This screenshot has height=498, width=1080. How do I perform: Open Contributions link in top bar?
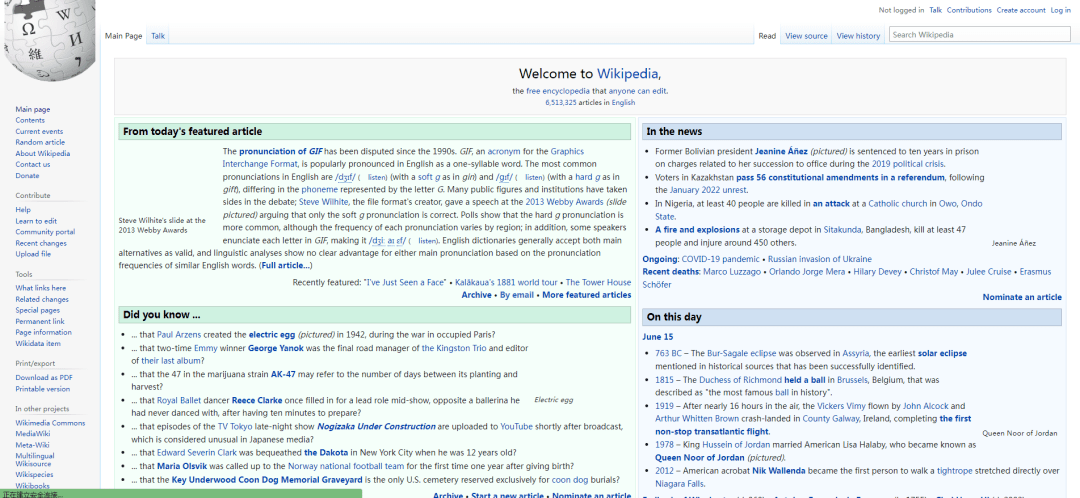[969, 10]
